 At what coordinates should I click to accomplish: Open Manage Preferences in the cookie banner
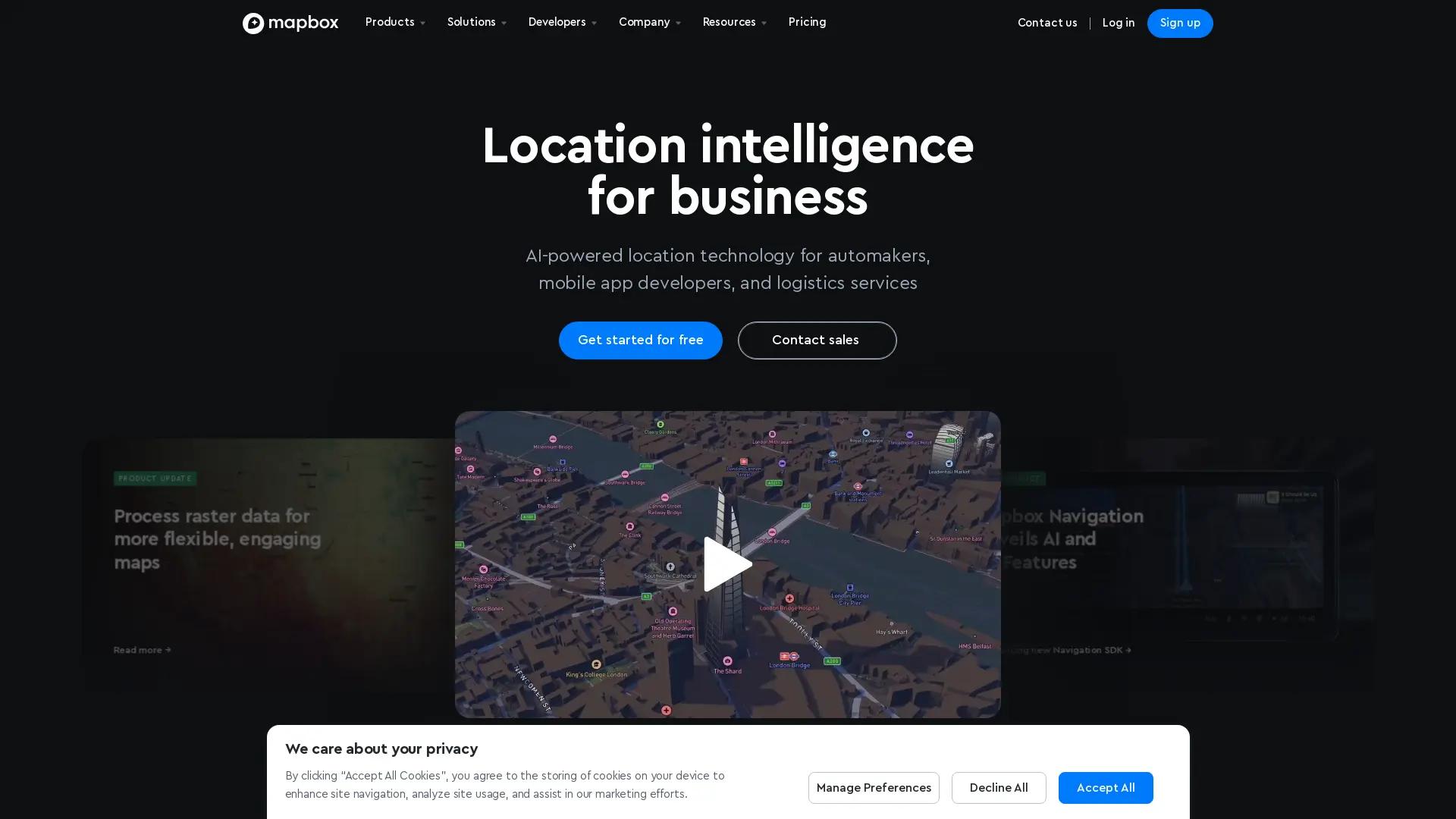[873, 787]
